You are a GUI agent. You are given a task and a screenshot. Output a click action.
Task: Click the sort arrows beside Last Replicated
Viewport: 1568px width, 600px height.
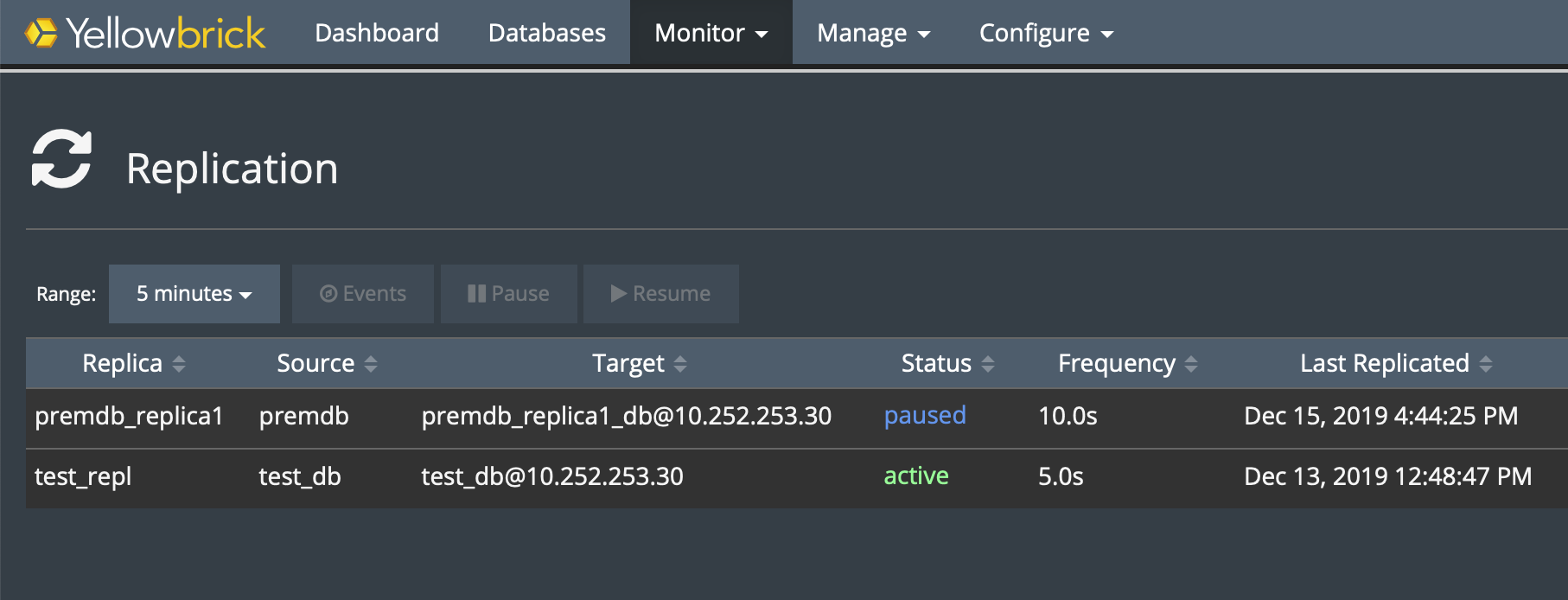pos(1486,364)
